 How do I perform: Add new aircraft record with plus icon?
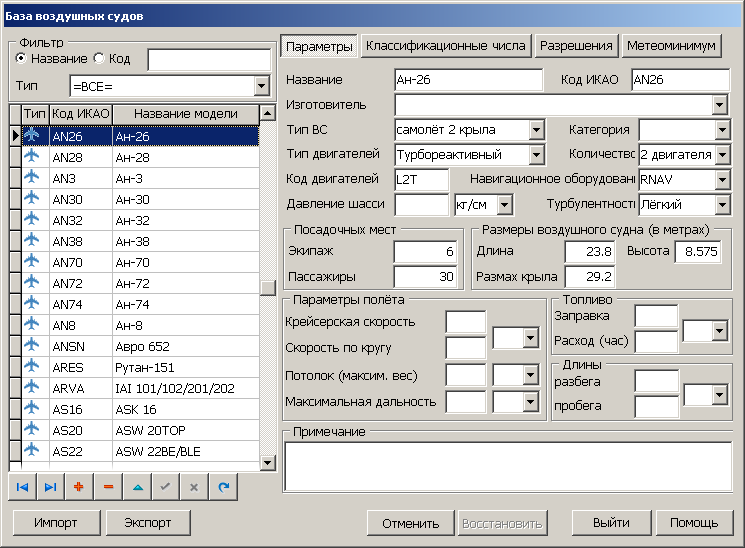pyautogui.click(x=79, y=487)
